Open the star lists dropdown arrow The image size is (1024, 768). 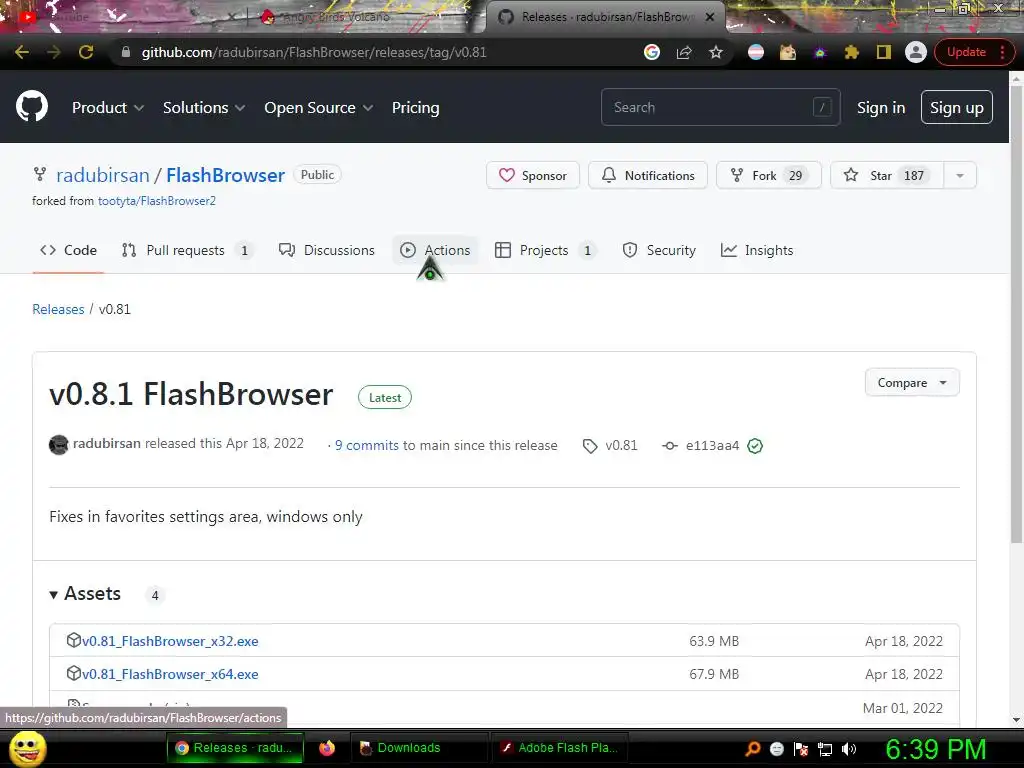coord(960,175)
